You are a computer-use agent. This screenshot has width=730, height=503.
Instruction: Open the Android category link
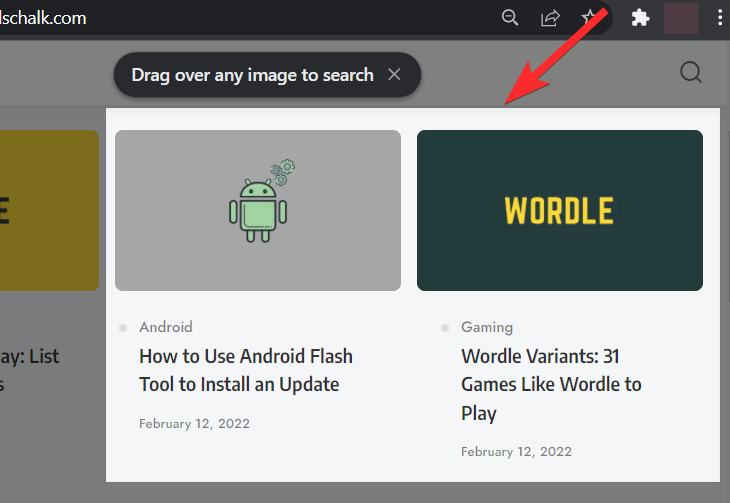pos(166,327)
